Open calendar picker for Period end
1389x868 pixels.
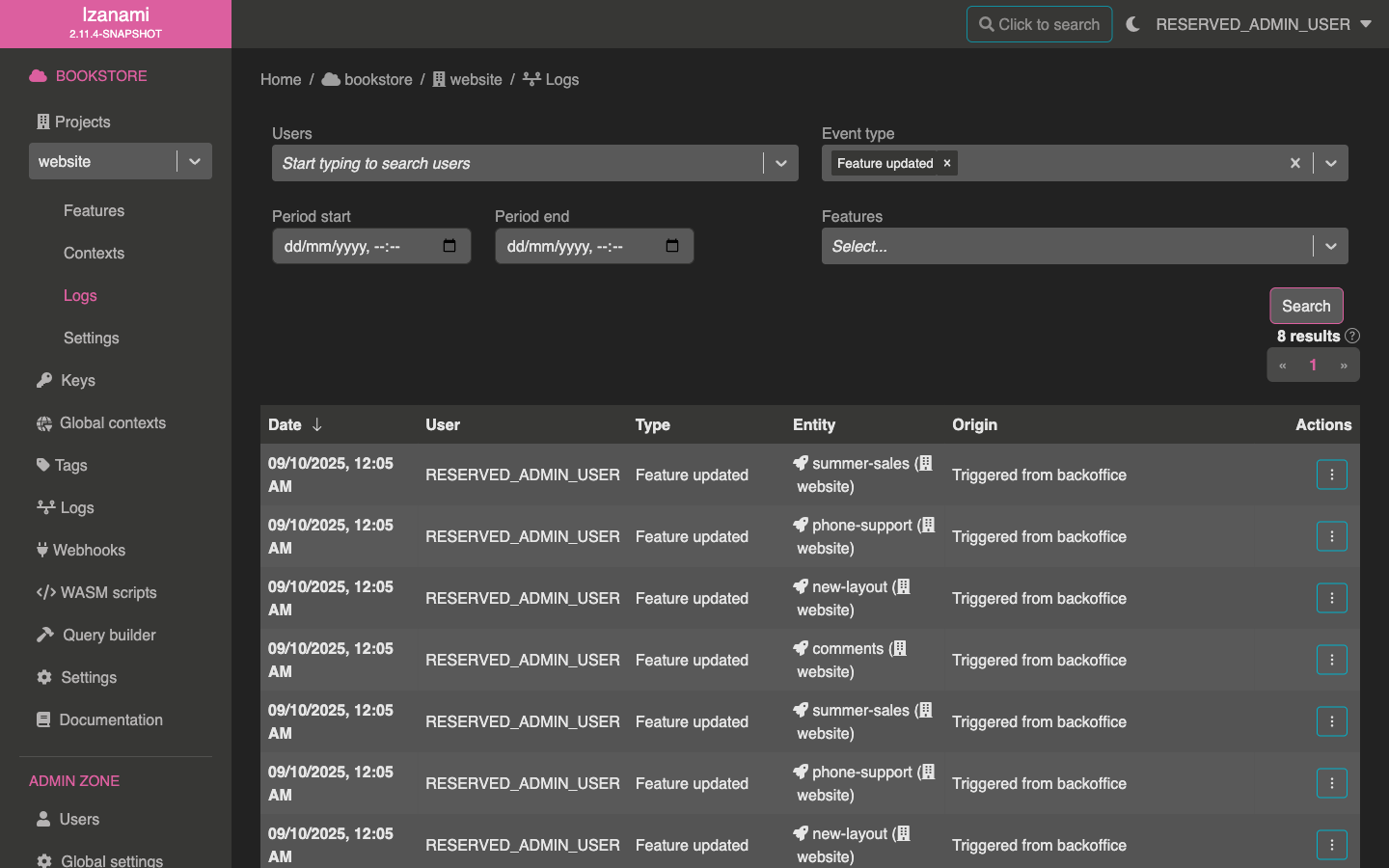coord(672,246)
